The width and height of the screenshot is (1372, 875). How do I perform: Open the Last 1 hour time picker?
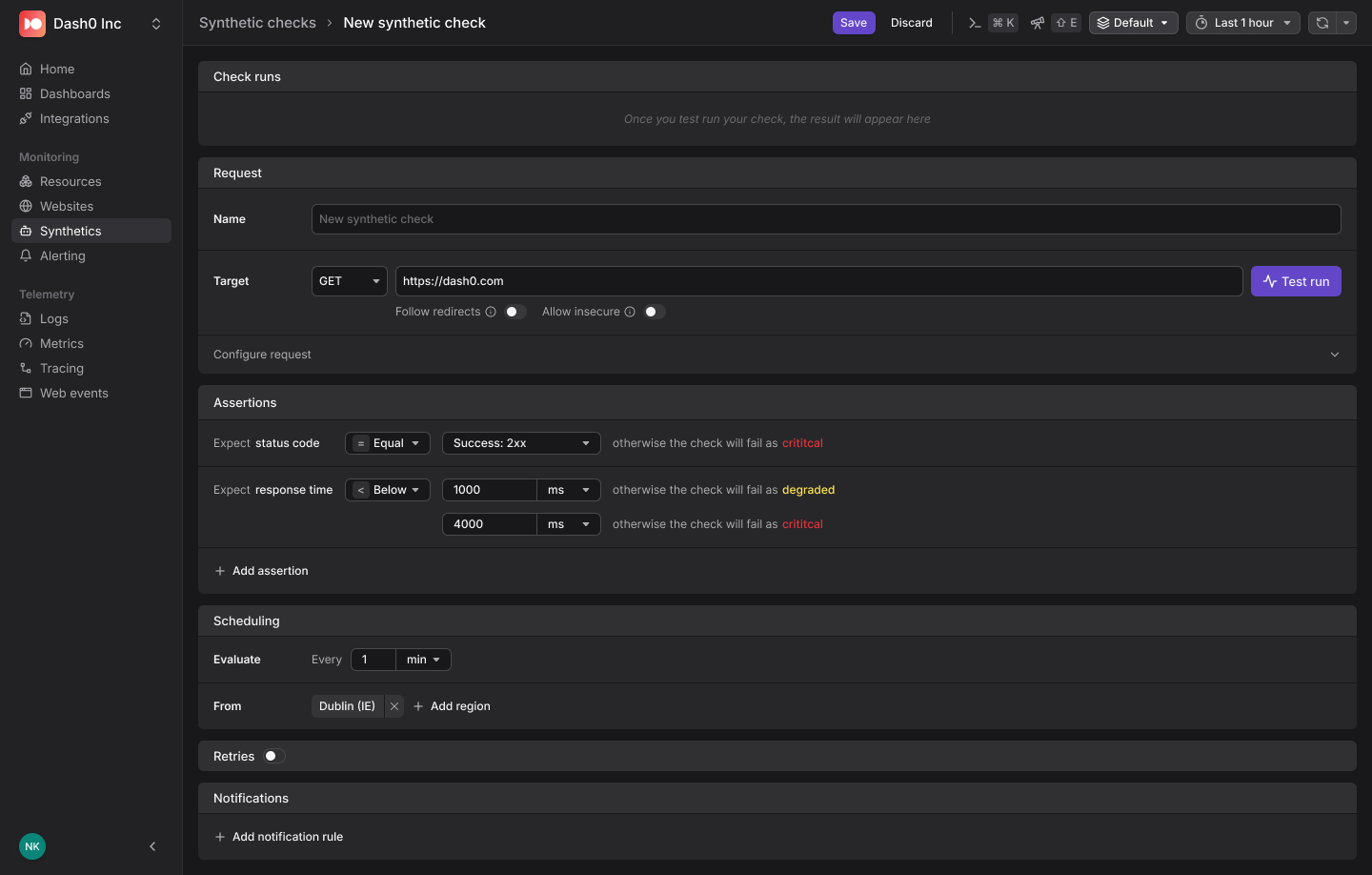1243,23
